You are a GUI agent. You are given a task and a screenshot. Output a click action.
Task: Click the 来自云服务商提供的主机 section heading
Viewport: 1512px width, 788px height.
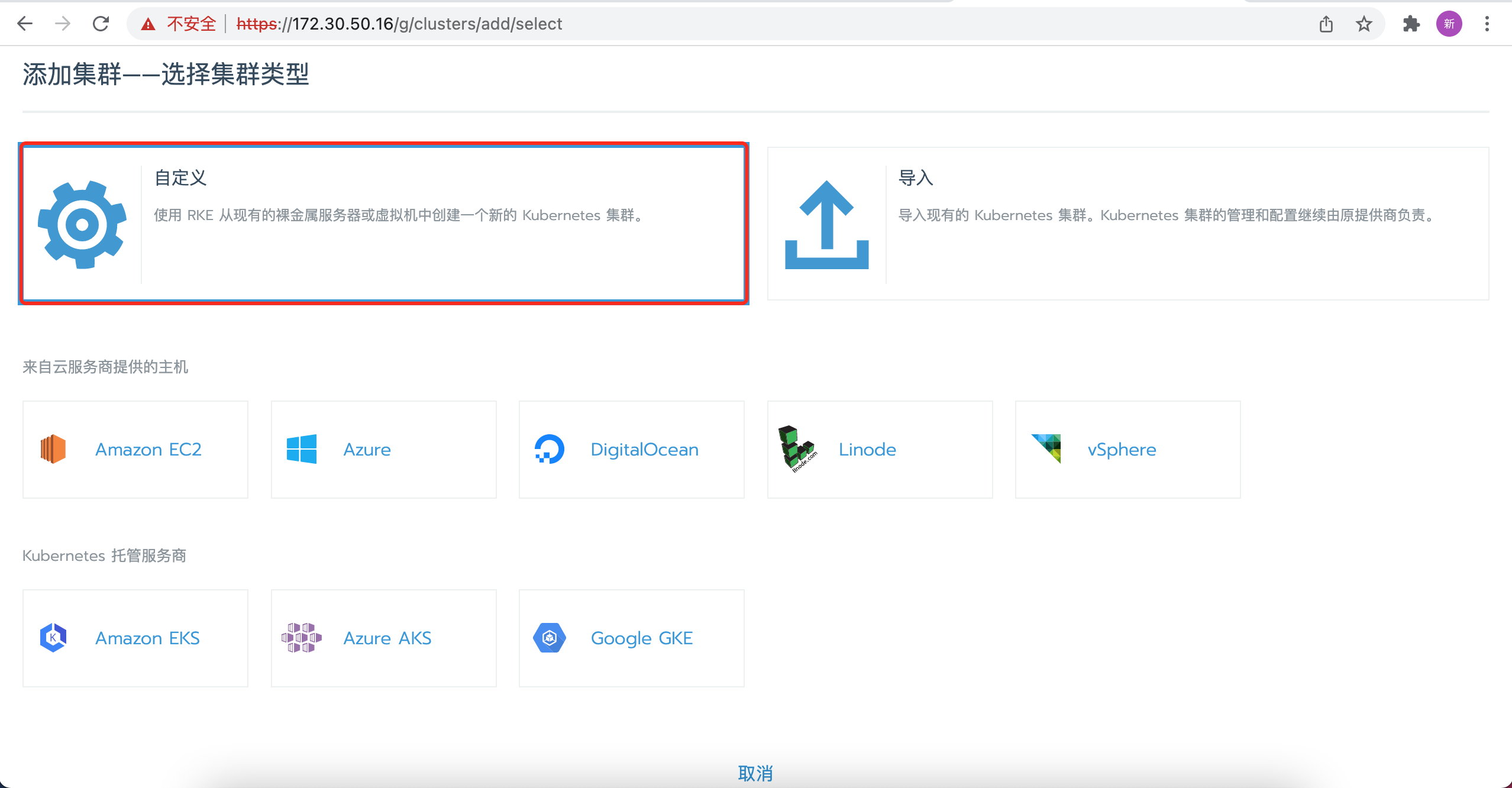pyautogui.click(x=105, y=367)
